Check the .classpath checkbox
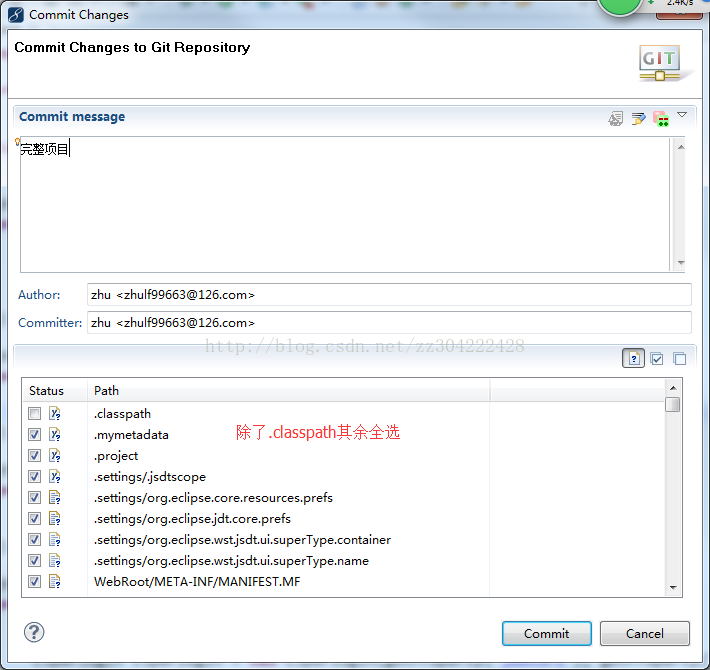The width and height of the screenshot is (710, 670). [34, 413]
